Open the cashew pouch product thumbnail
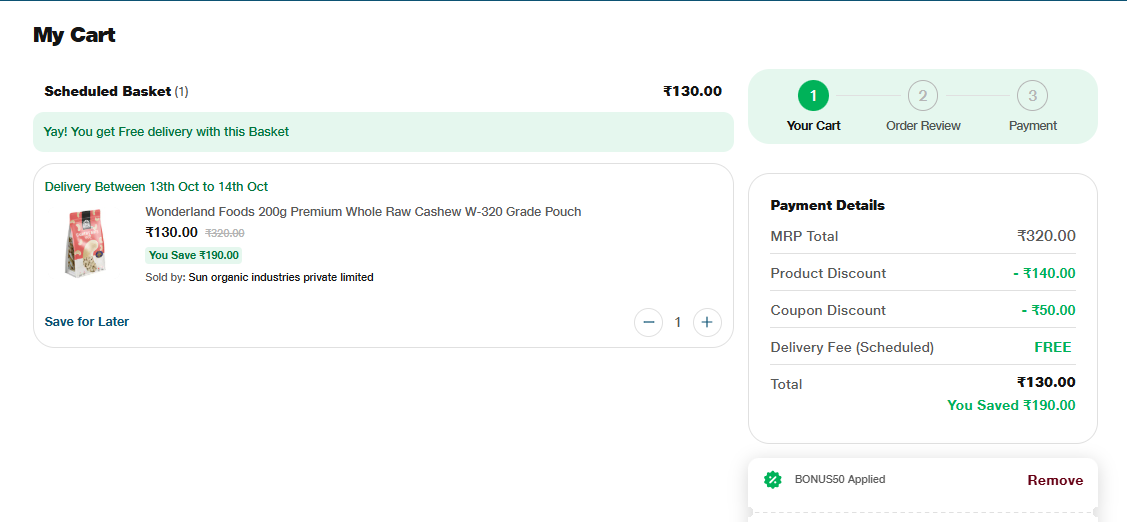Viewport: 1127px width, 522px height. point(84,244)
